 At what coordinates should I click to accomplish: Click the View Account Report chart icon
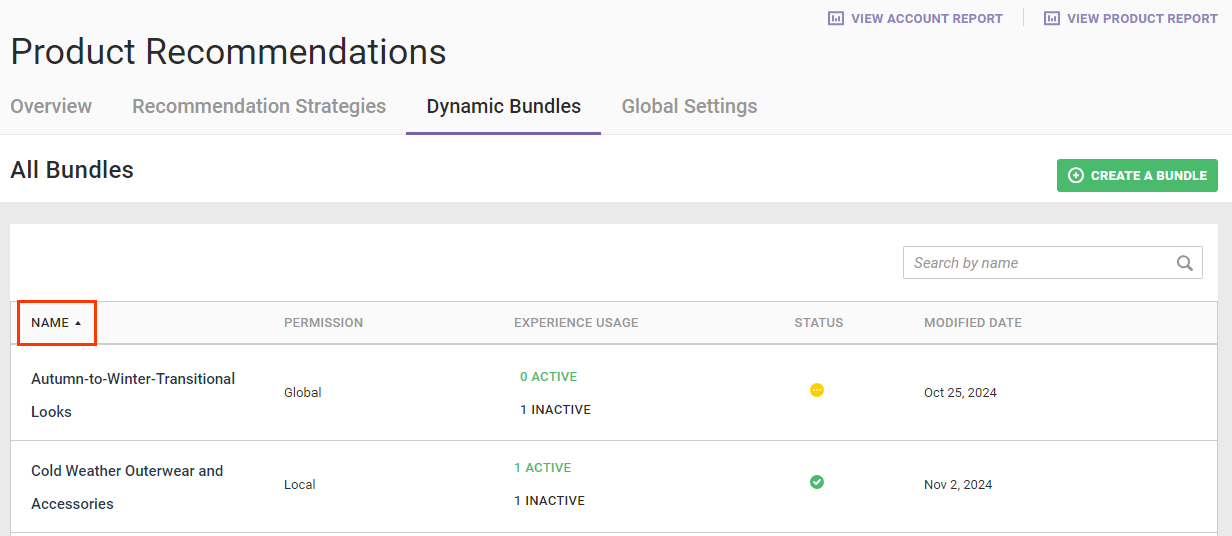pos(836,18)
